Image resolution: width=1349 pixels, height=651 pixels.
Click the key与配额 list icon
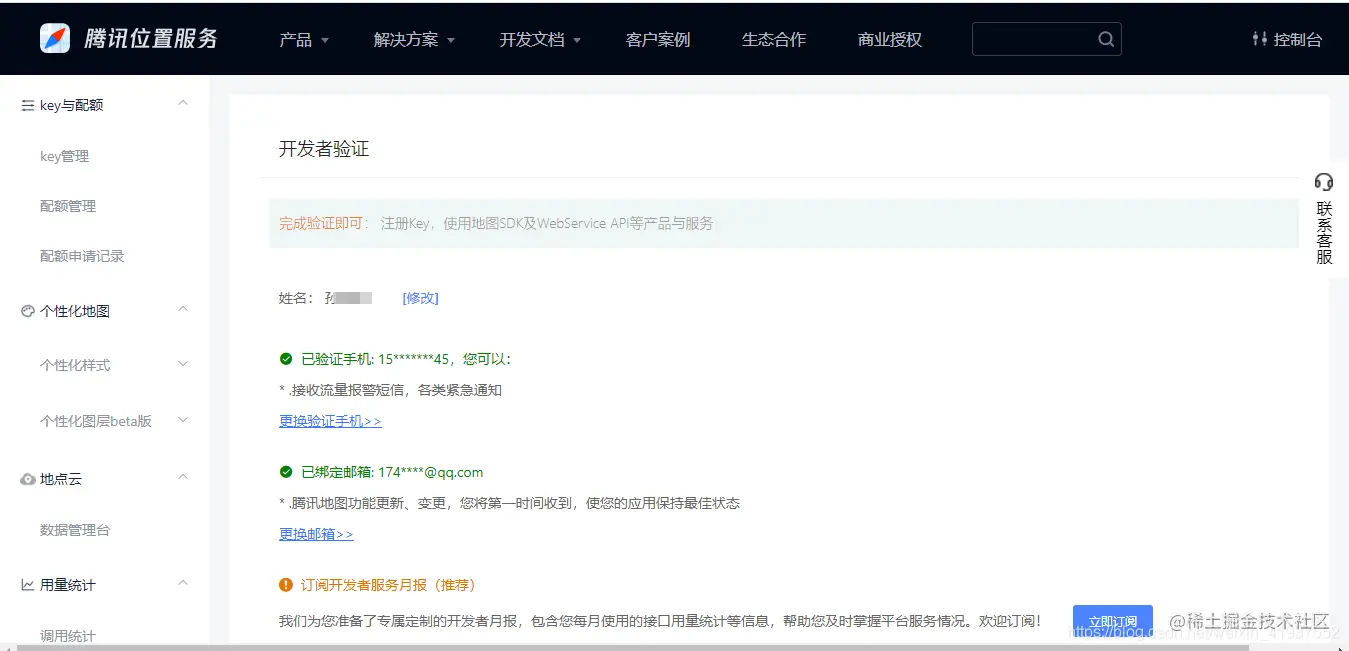click(x=28, y=105)
